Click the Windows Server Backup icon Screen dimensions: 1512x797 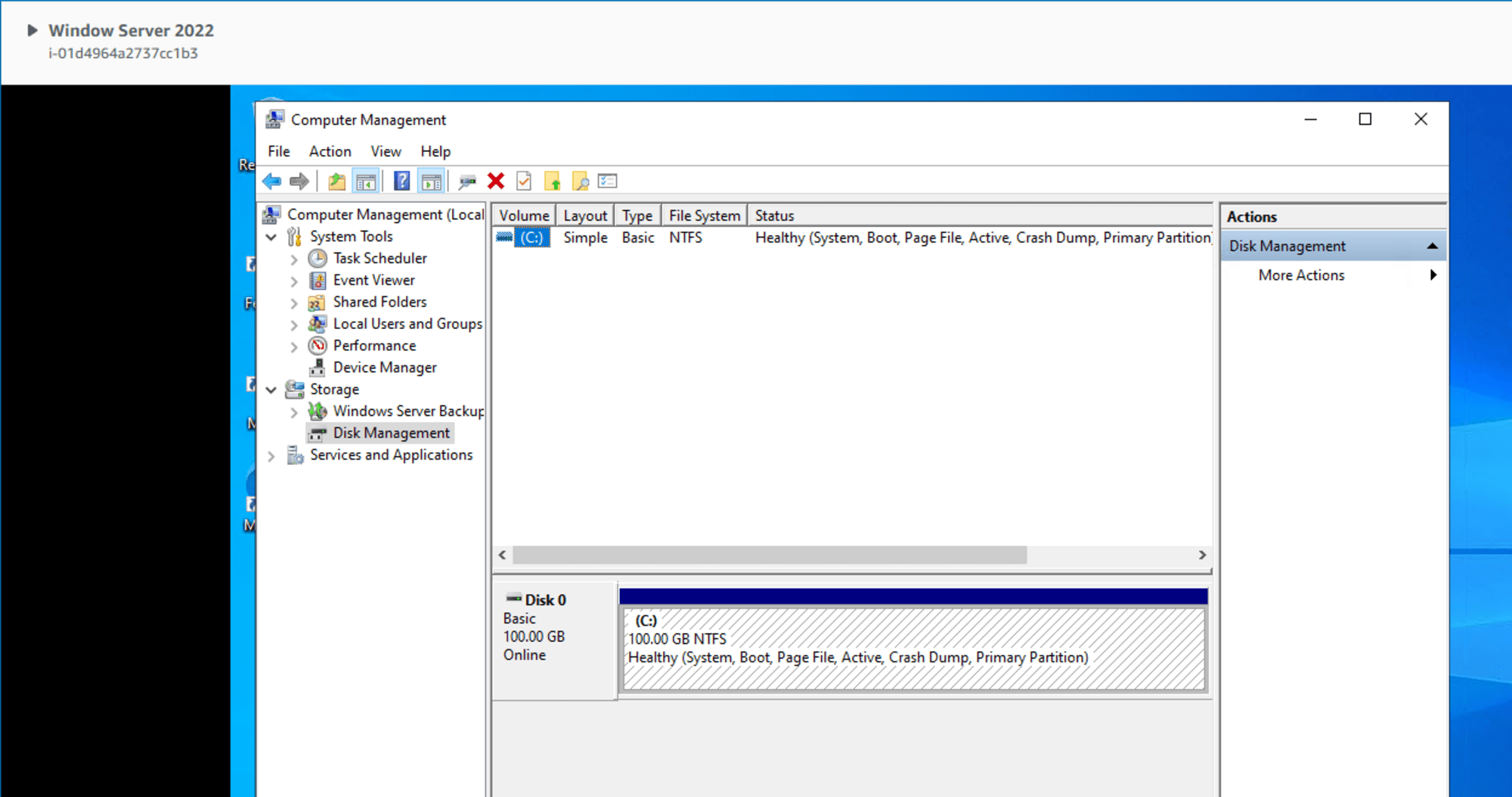click(318, 411)
